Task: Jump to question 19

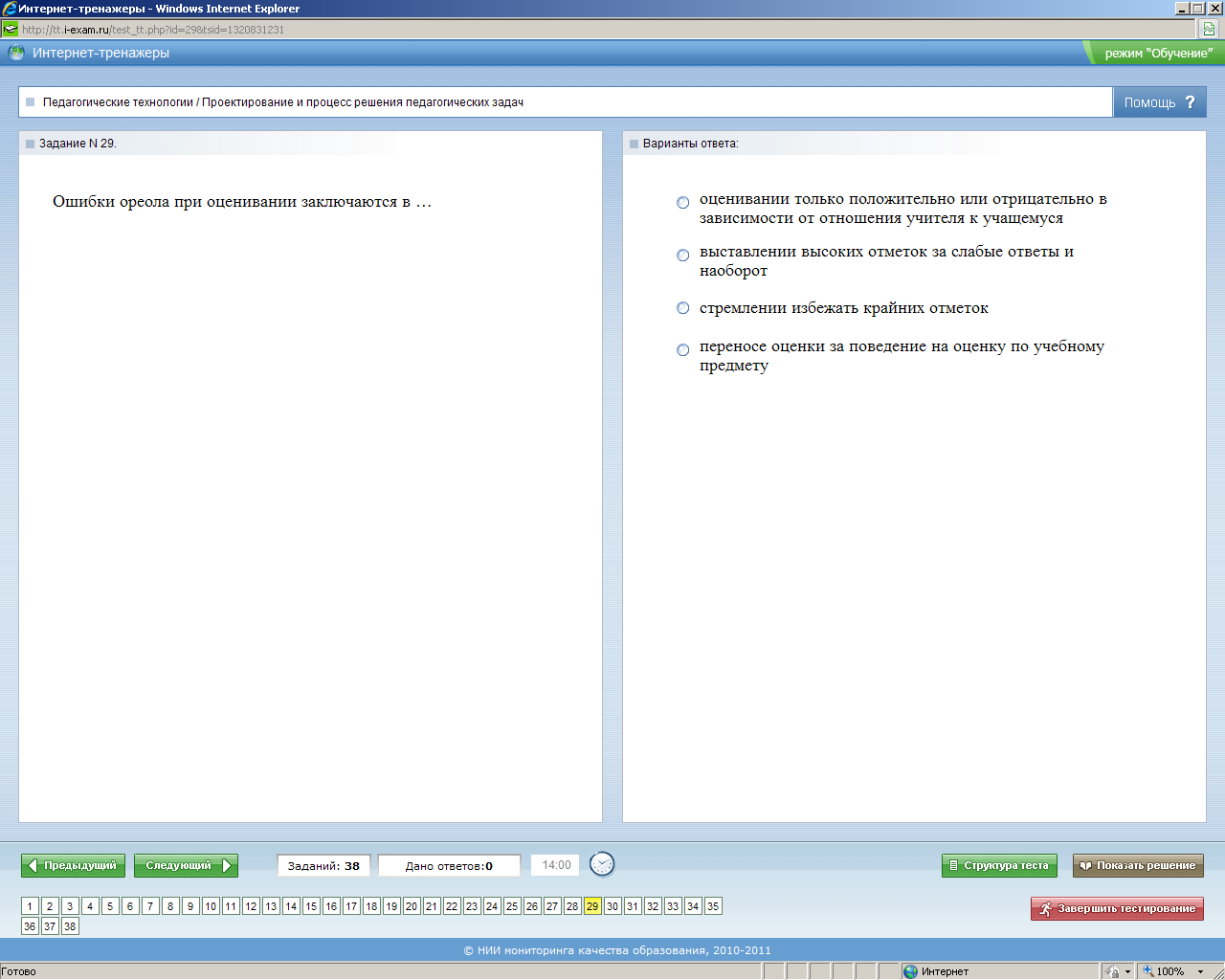Action: point(391,906)
